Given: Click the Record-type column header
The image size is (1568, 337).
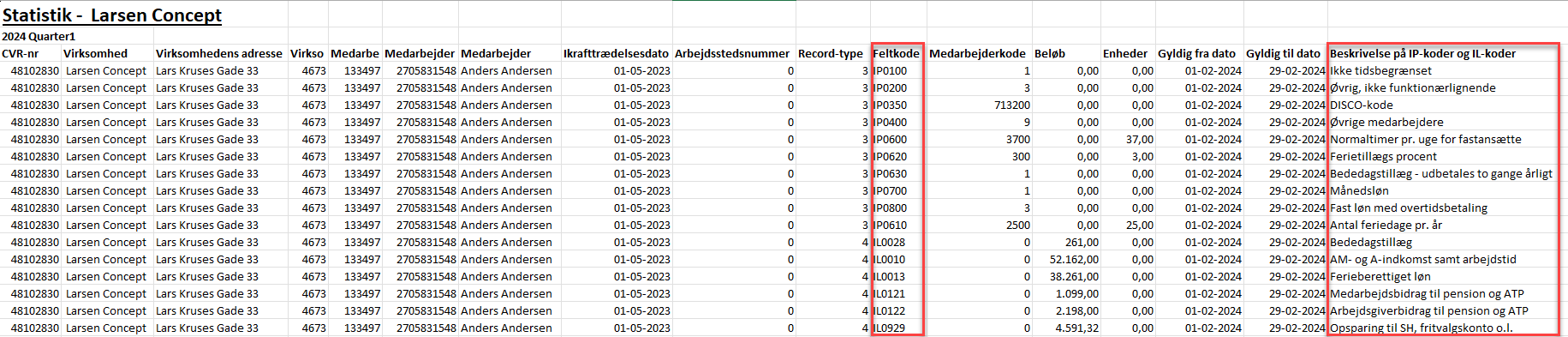Looking at the screenshot, I should pyautogui.click(x=831, y=53).
